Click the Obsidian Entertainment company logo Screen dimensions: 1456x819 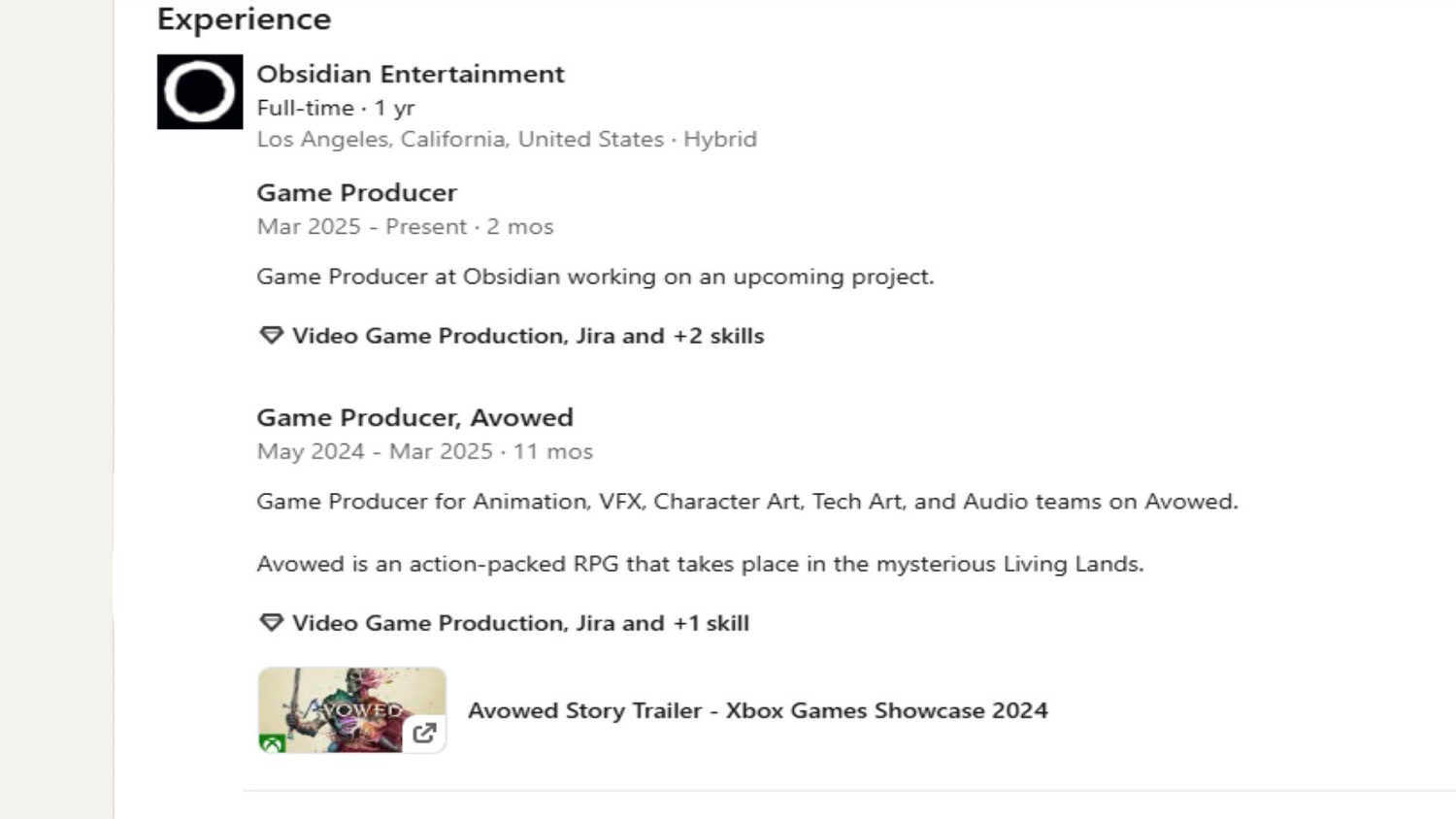click(x=200, y=92)
